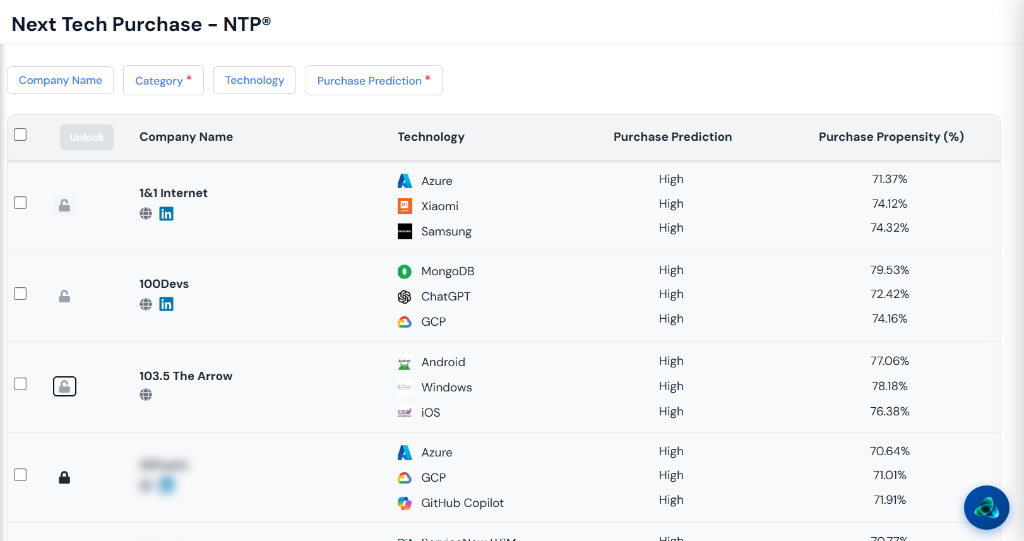Click the ChatGPT logo icon
The height and width of the screenshot is (541, 1024).
click(x=405, y=297)
